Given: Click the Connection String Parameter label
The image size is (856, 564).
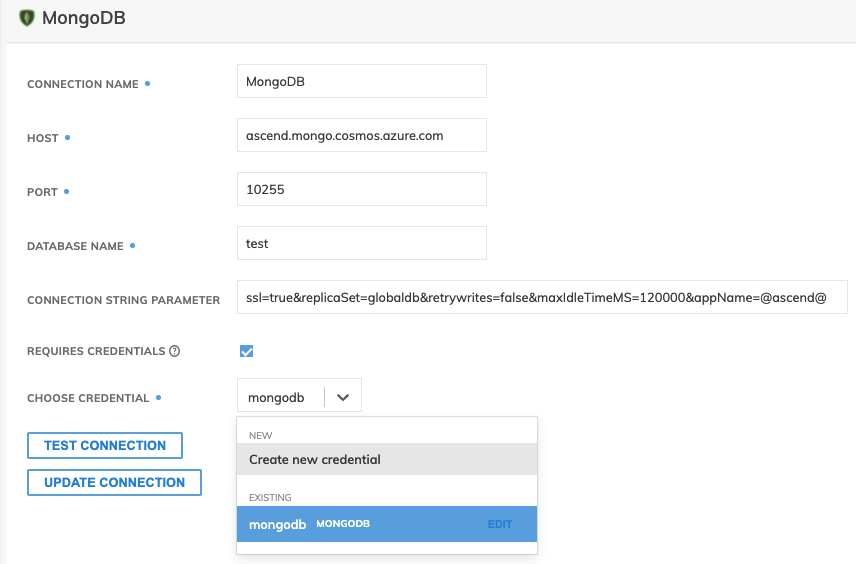Looking at the screenshot, I should (x=123, y=300).
